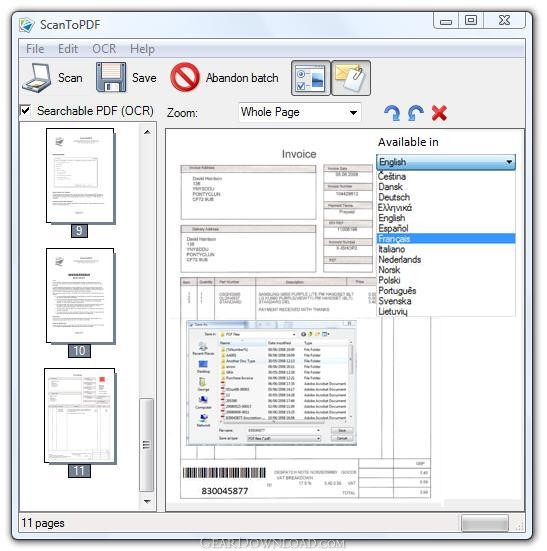The height and width of the screenshot is (551, 547).
Task: Click the ScanToPDF title bar app icon
Action: point(27,25)
